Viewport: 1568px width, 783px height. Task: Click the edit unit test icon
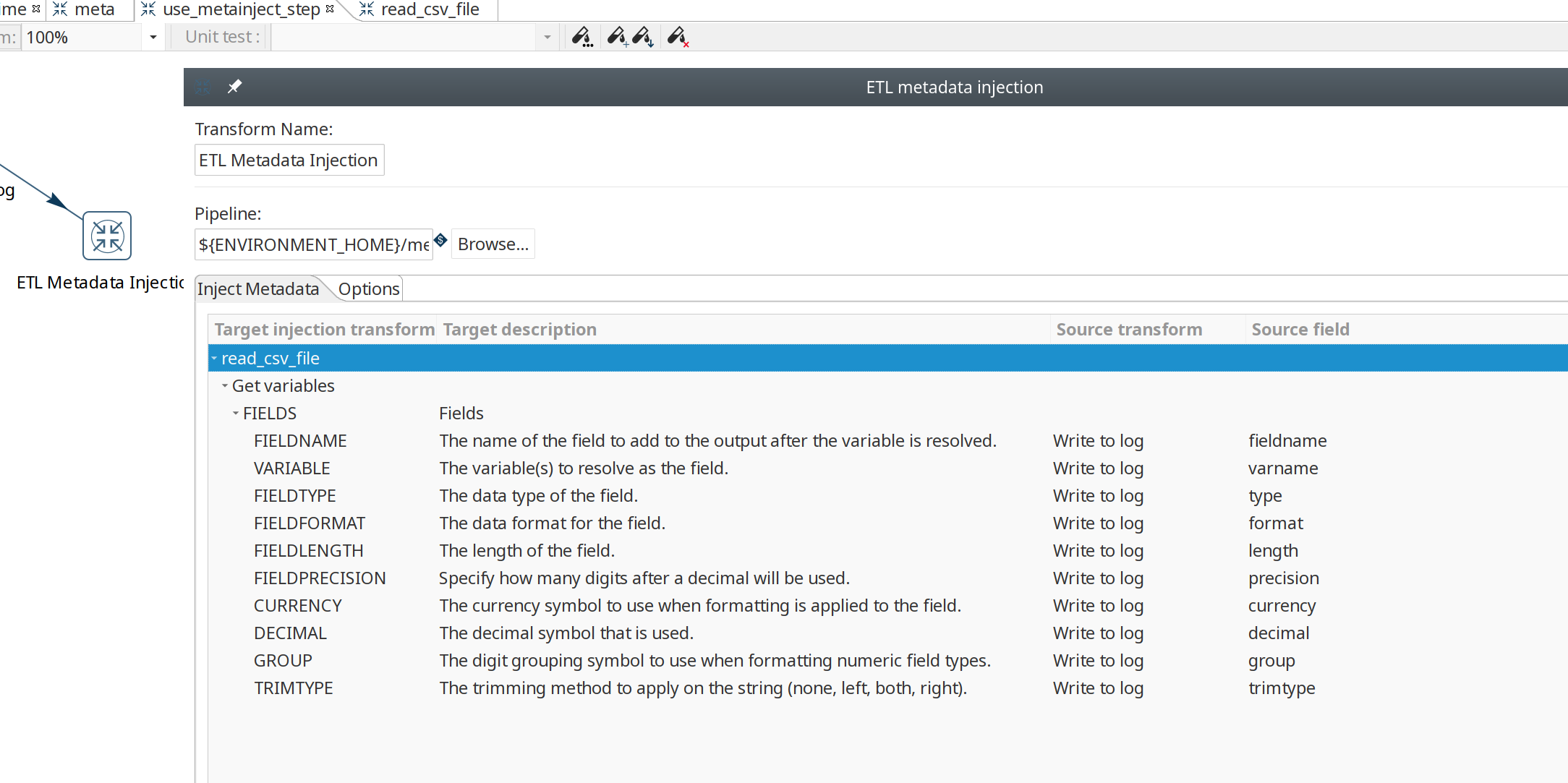[581, 36]
